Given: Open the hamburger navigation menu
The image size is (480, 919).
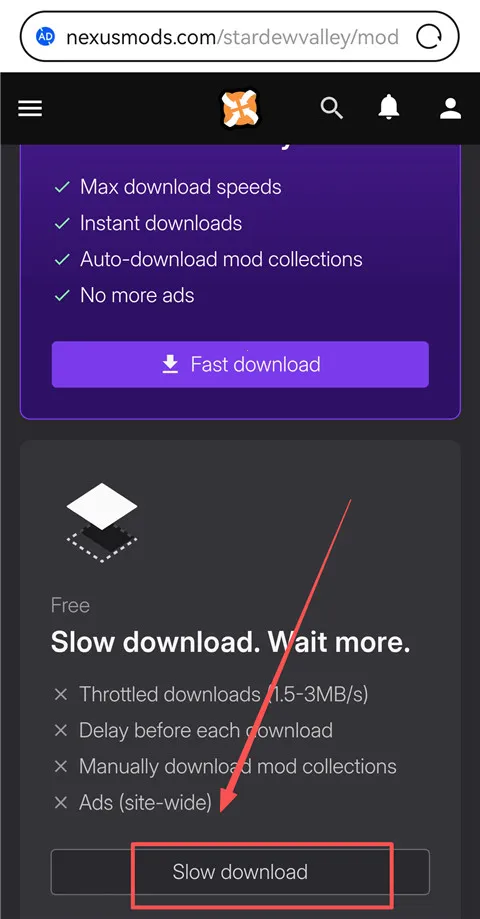Looking at the screenshot, I should point(30,108).
